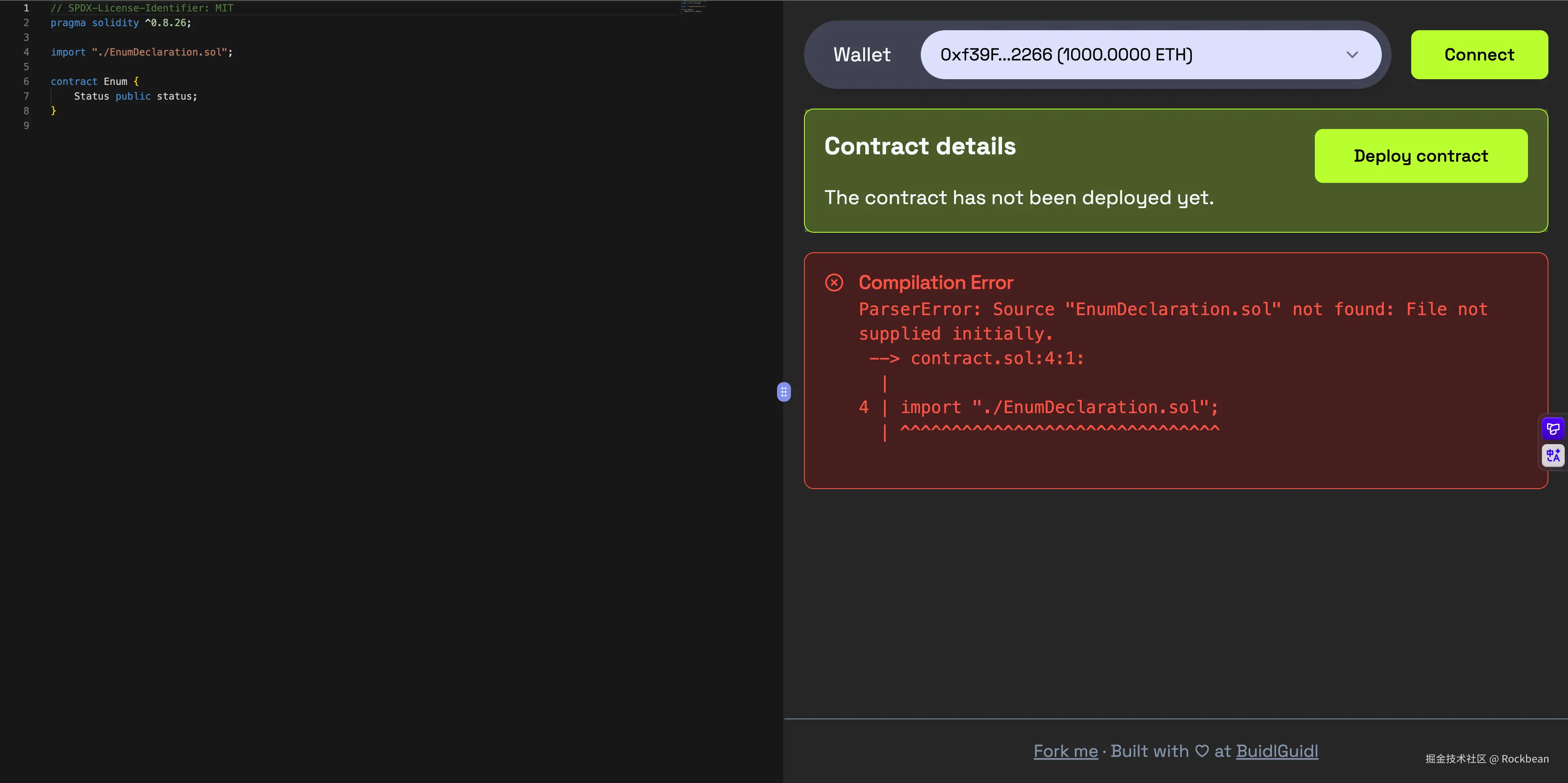Viewport: 1568px width, 783px height.
Task: Click the purple assistant icon on the right edge
Action: coord(1553,429)
